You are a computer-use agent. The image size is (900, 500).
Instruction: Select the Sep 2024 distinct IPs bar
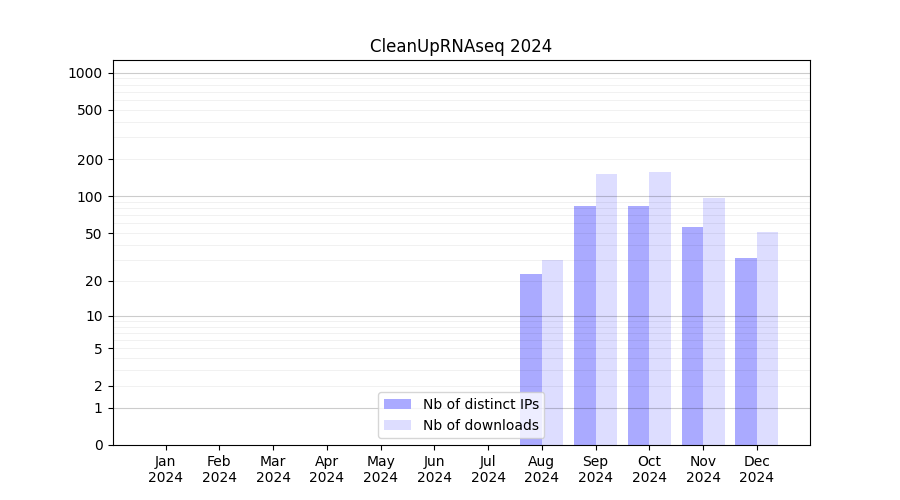point(585,325)
